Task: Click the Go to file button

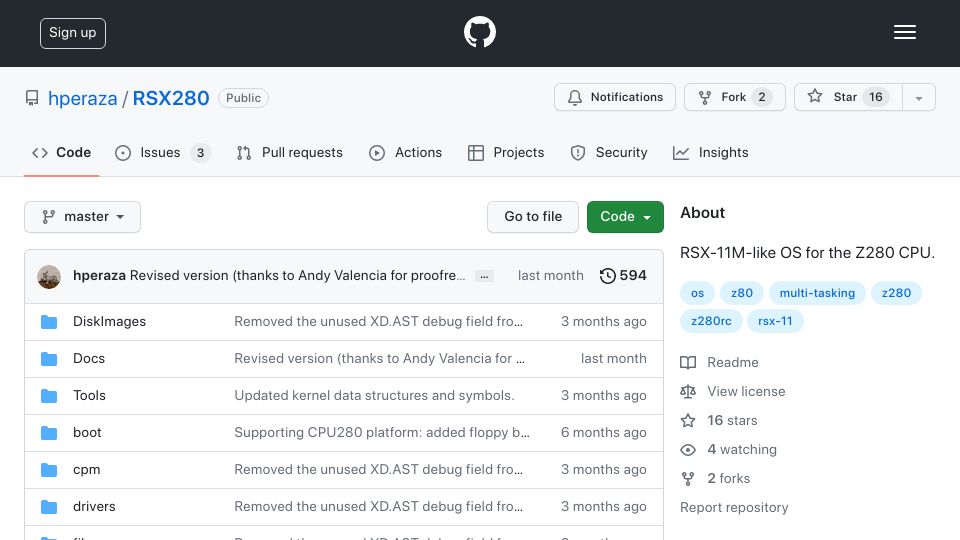Action: pos(533,217)
